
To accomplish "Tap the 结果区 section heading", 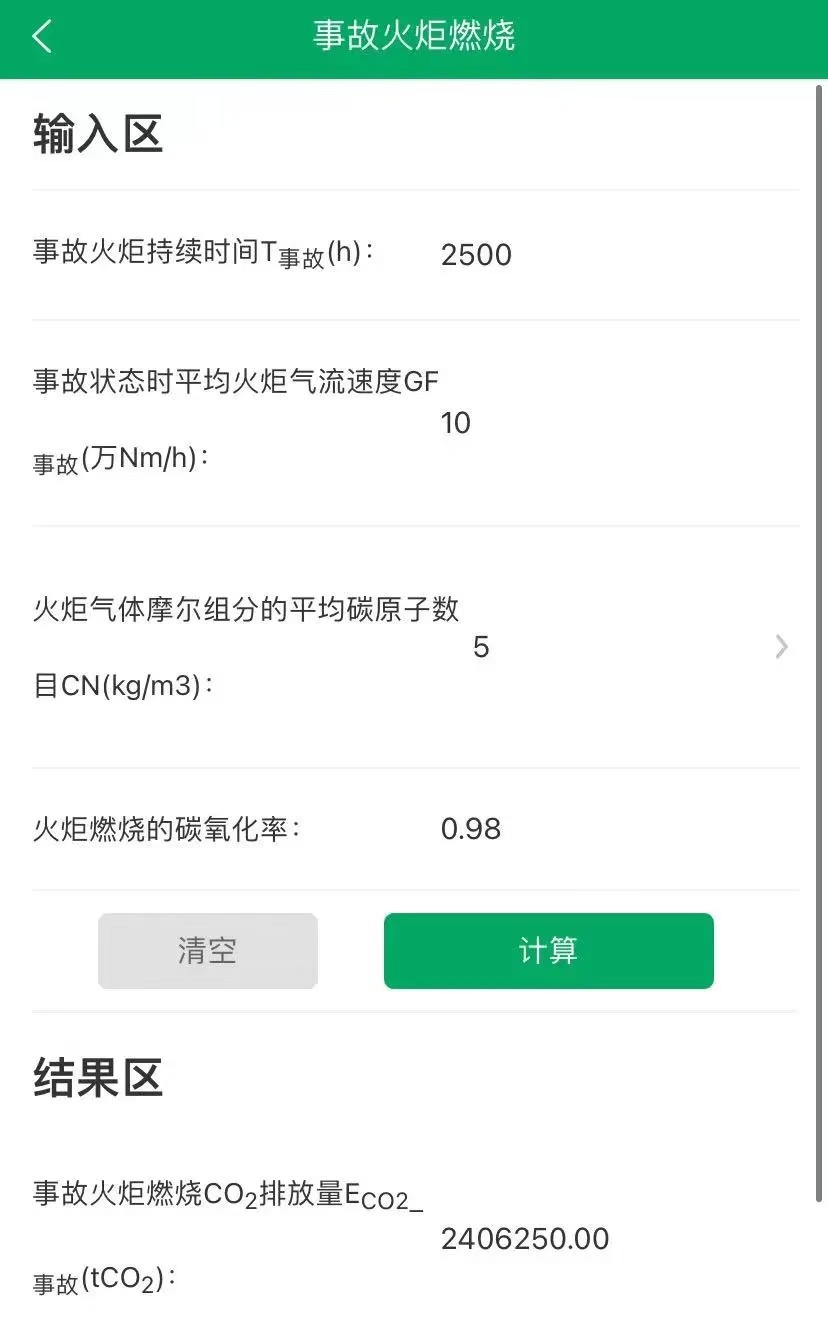I will [98, 1078].
